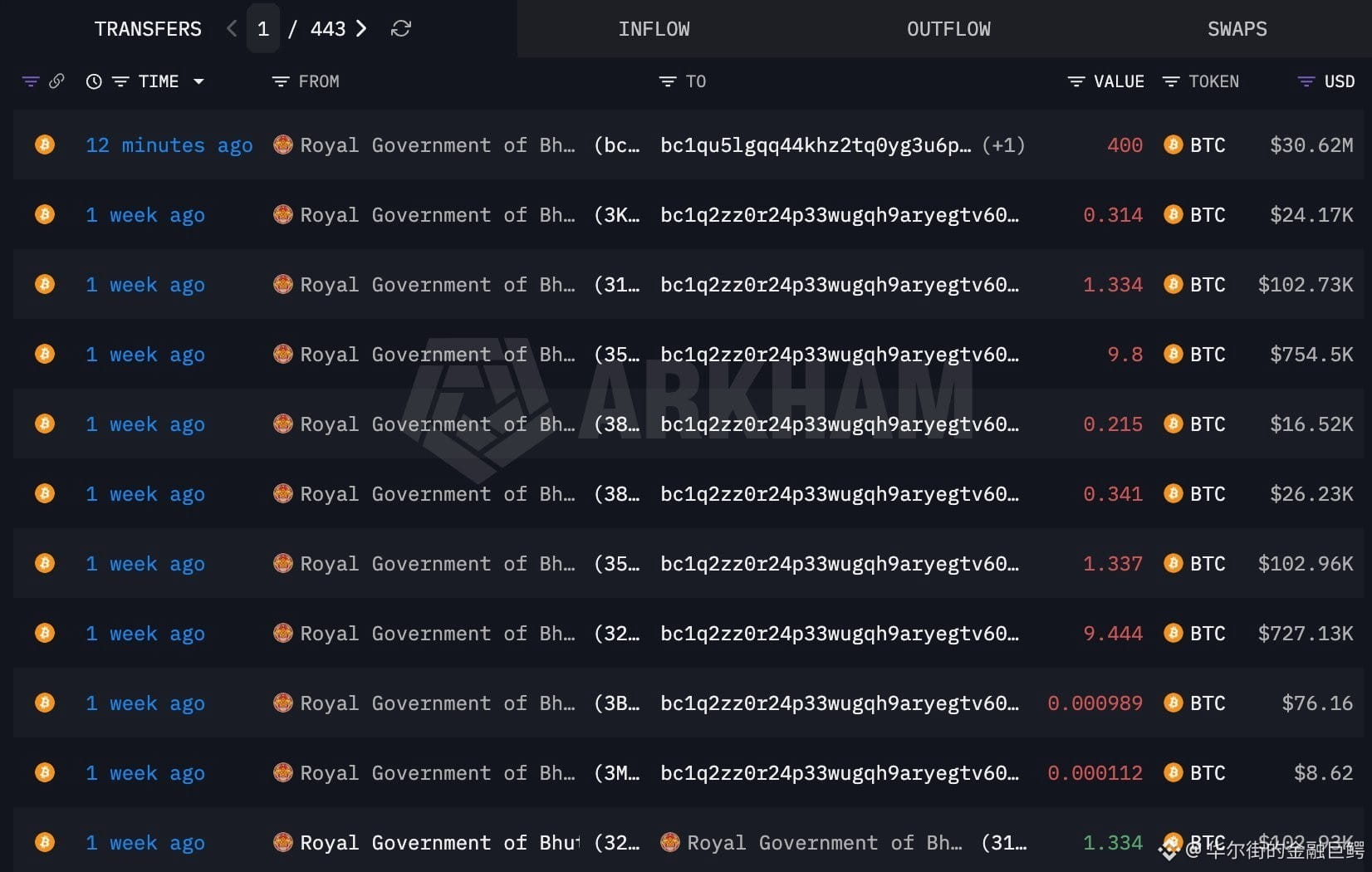Click Bitcoin icon on 12 minutes ago row
The image size is (1372, 872).
point(45,145)
